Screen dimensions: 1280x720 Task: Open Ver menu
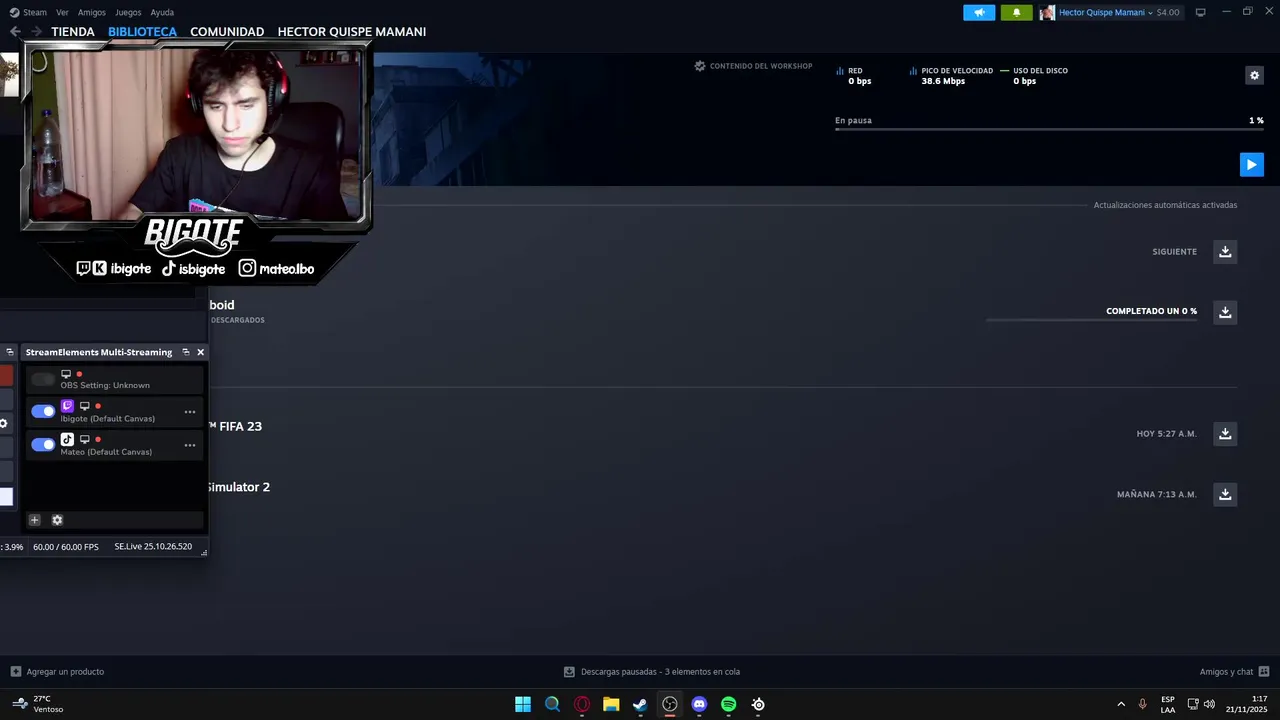pyautogui.click(x=62, y=12)
